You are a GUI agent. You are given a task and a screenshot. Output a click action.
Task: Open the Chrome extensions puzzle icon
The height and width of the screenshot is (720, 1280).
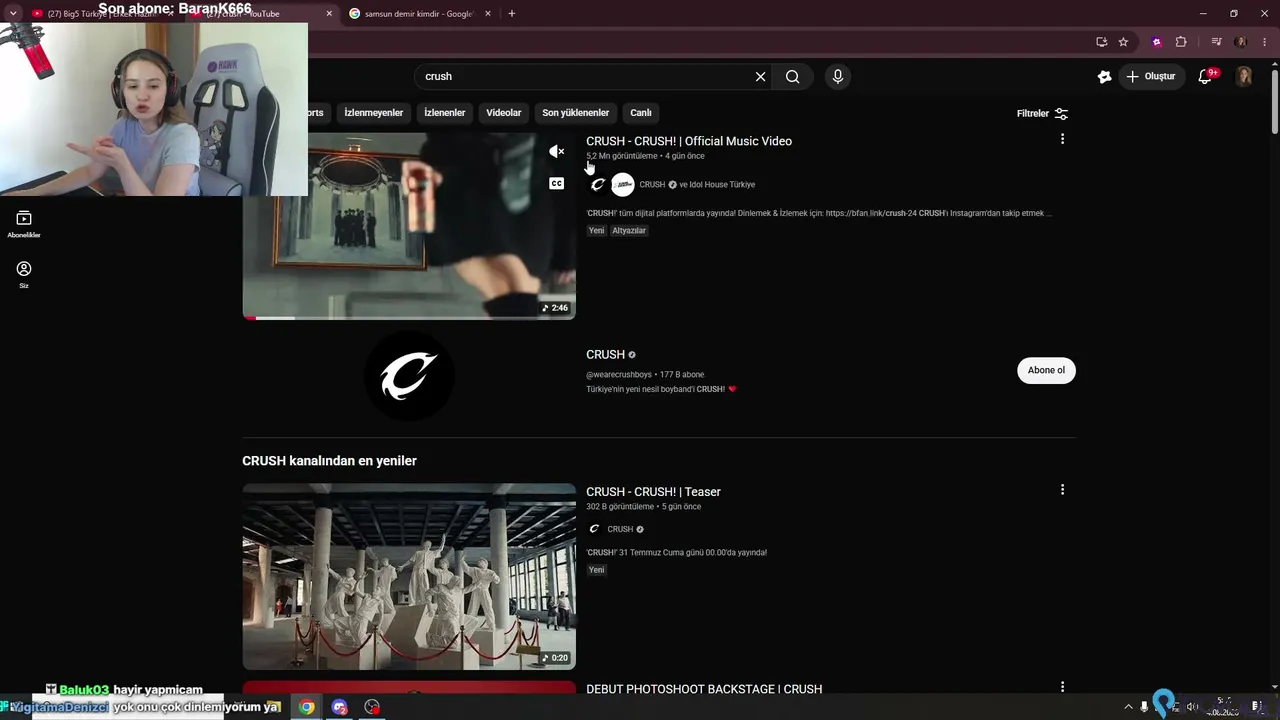[x=1181, y=42]
